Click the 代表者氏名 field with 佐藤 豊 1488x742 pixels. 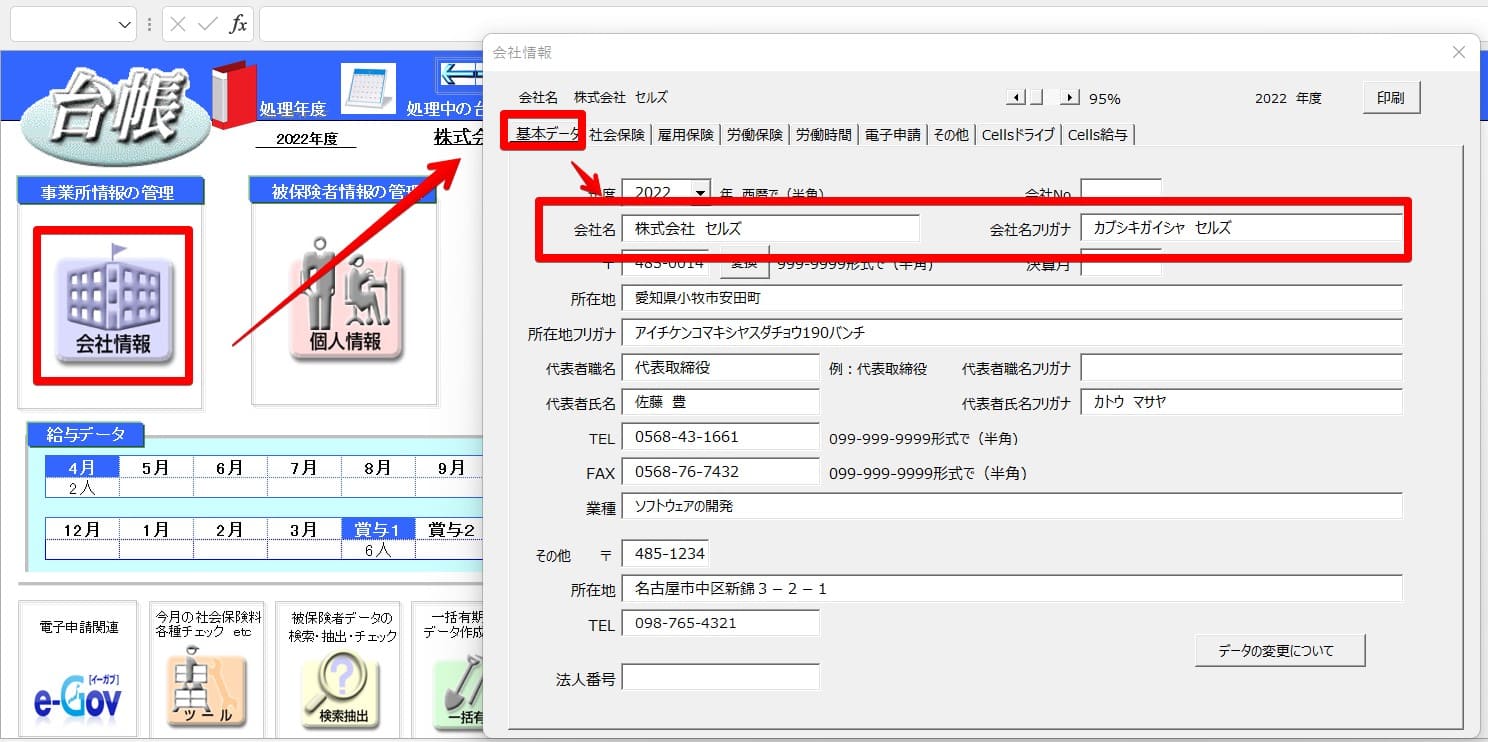pos(720,402)
